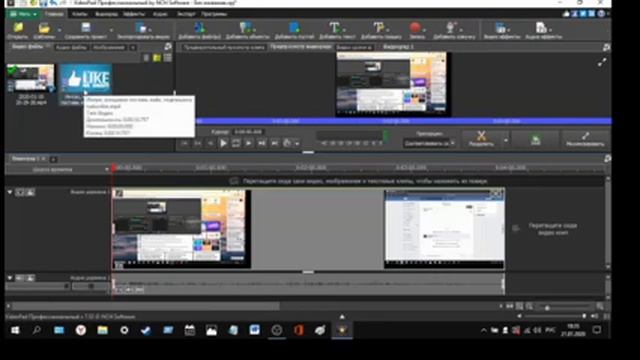
Task: Toggle the 360 view button
Action: pyautogui.click(x=536, y=139)
